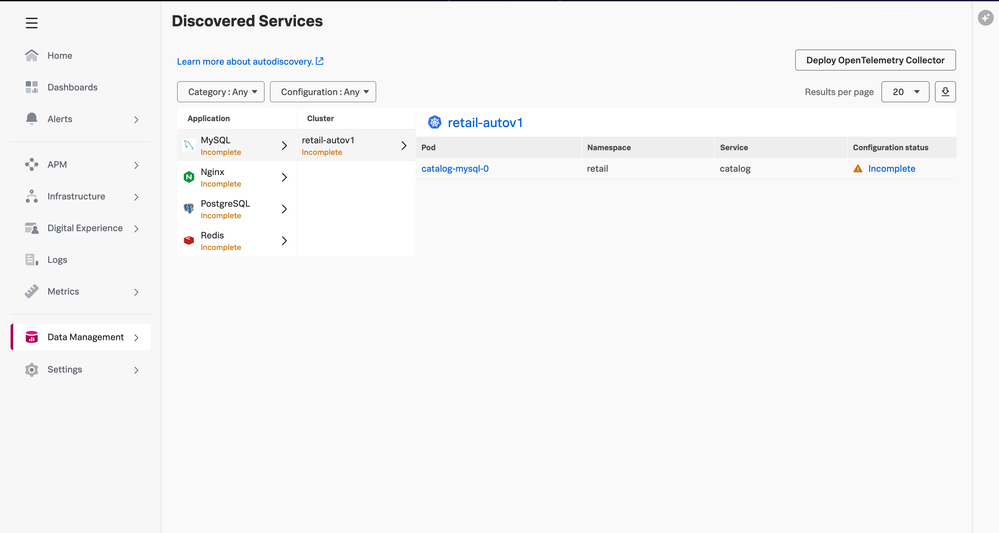Click the hamburger menu icon
Image resolution: width=999 pixels, height=533 pixels.
coord(32,23)
